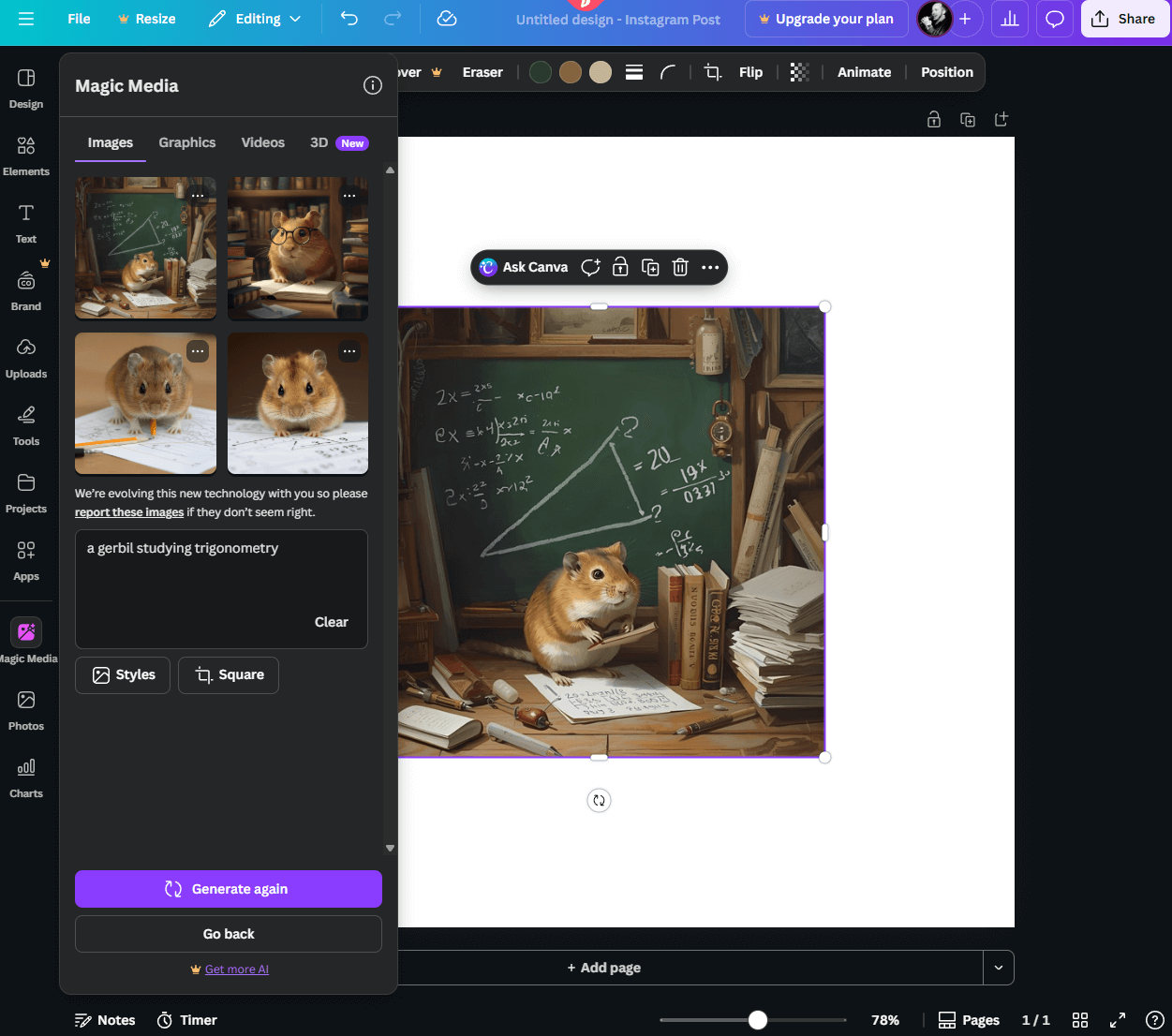Screen dimensions: 1172x1036
Task: Lock the selected image with the padlock
Action: click(620, 267)
